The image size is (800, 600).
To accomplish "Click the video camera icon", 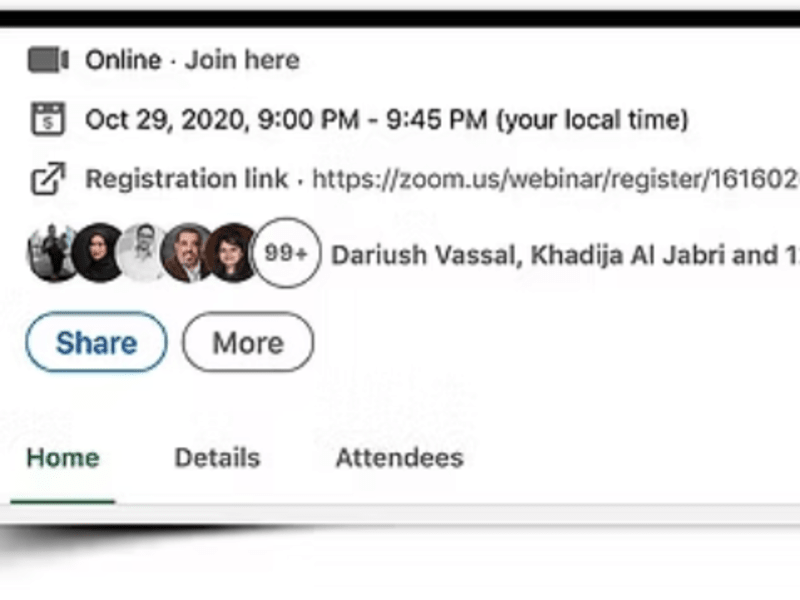I will (48, 60).
